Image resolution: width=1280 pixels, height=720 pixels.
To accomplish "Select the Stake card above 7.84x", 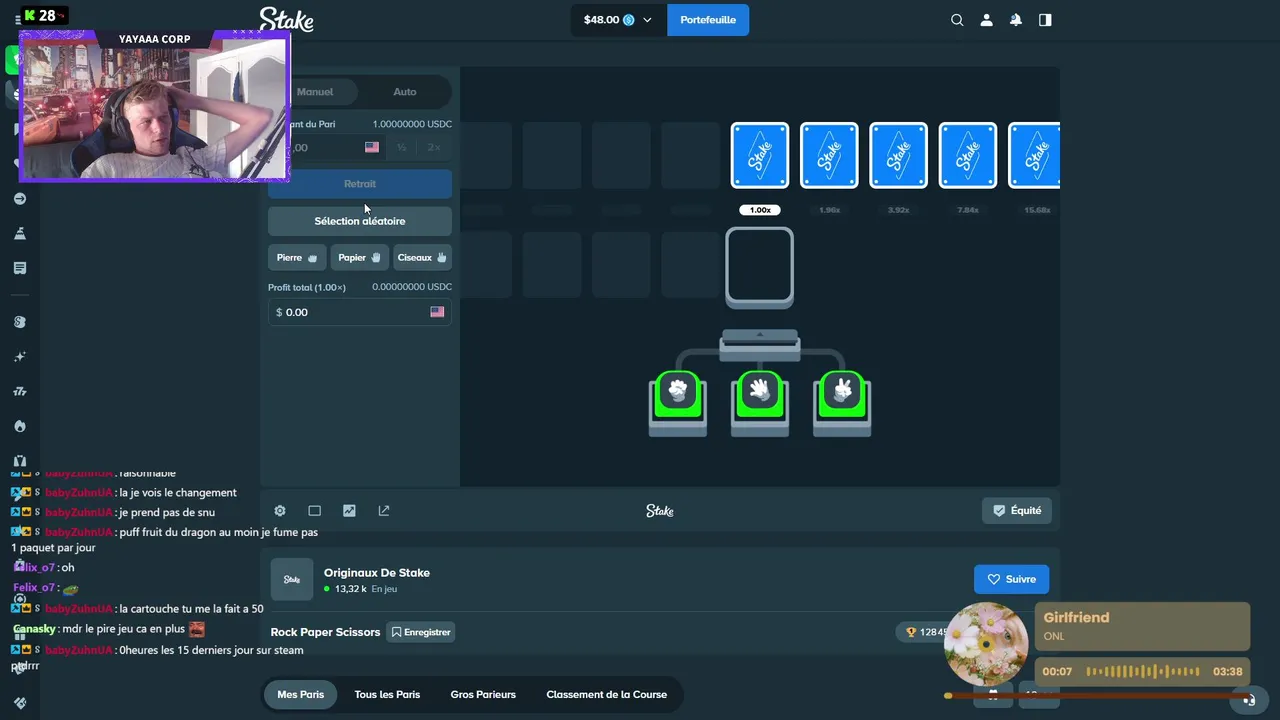I will 968,155.
